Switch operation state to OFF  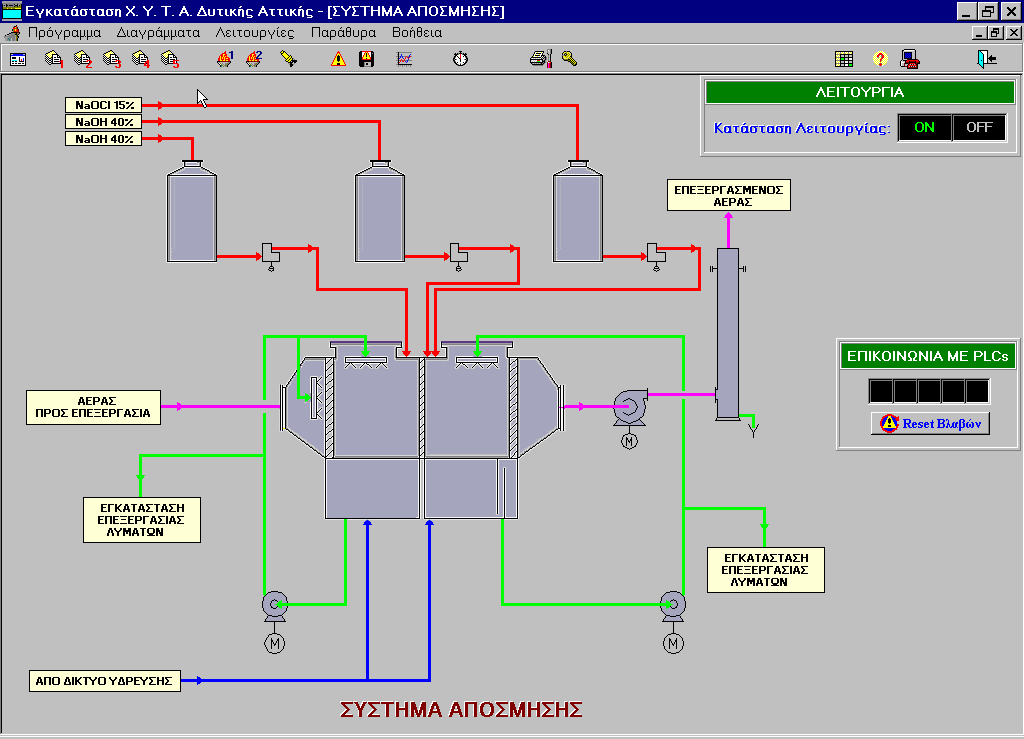pos(979,127)
